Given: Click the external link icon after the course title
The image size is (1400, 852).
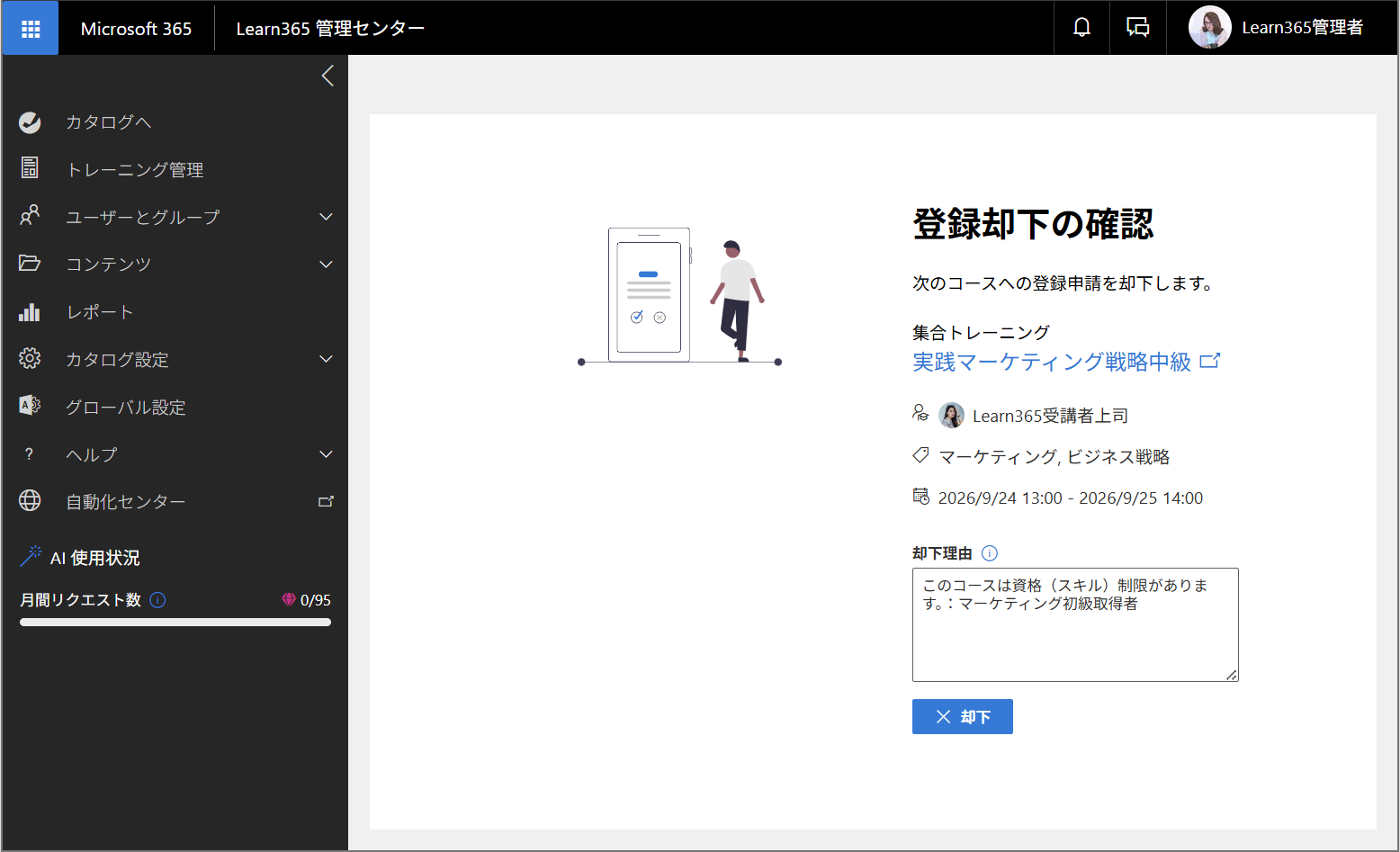Looking at the screenshot, I should tap(1210, 361).
